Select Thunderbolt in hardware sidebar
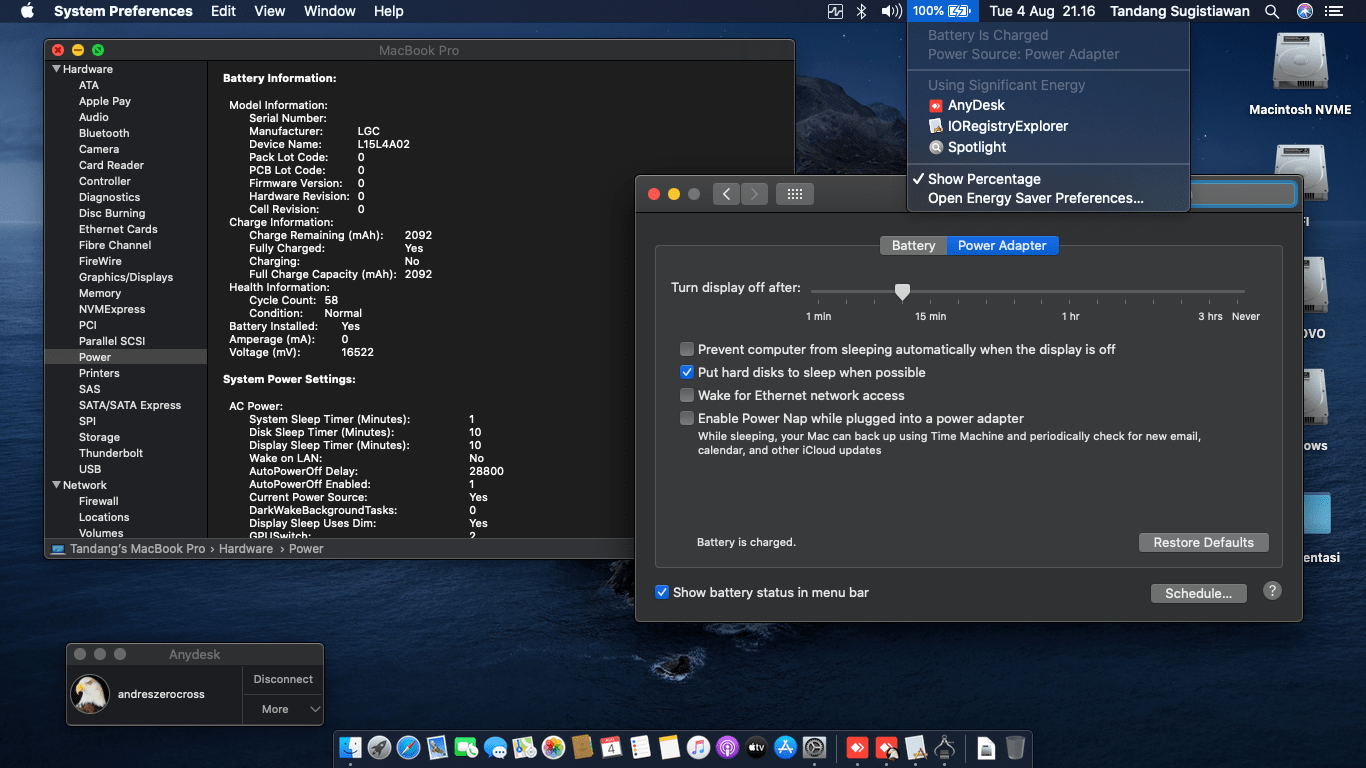This screenshot has height=768, width=1366. coord(111,453)
